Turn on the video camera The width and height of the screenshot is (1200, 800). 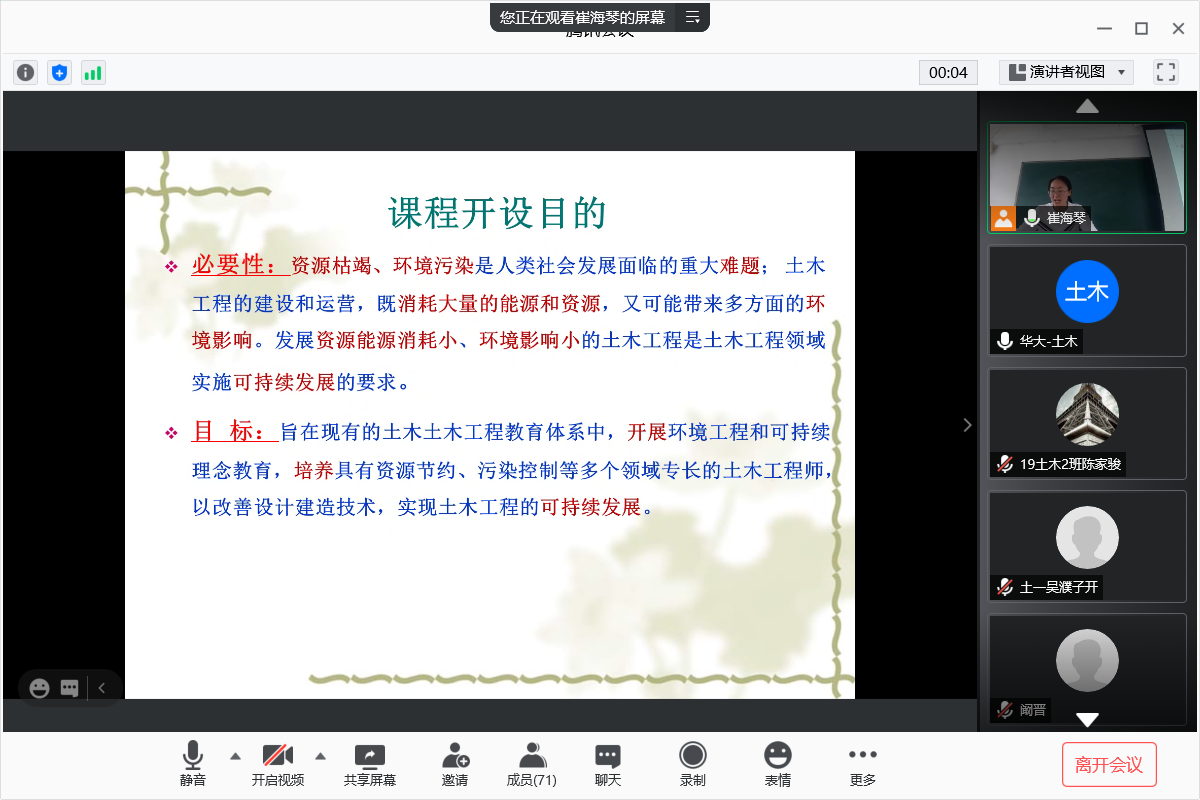tap(277, 764)
